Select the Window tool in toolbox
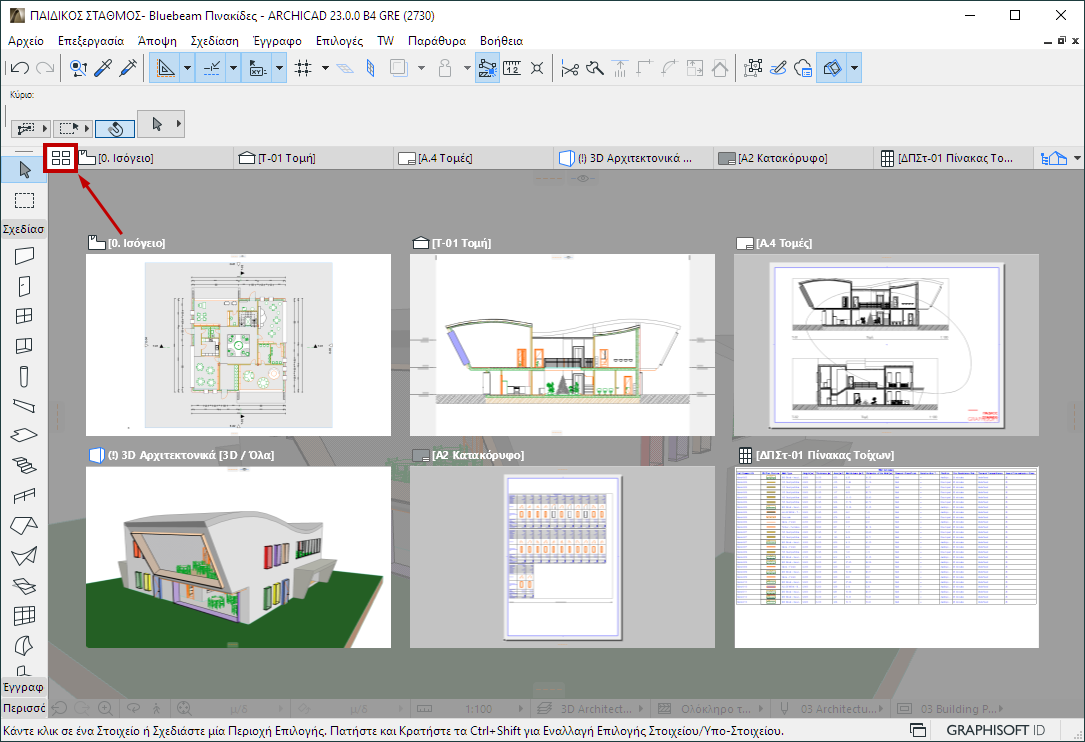This screenshot has width=1085, height=742. pos(24,316)
